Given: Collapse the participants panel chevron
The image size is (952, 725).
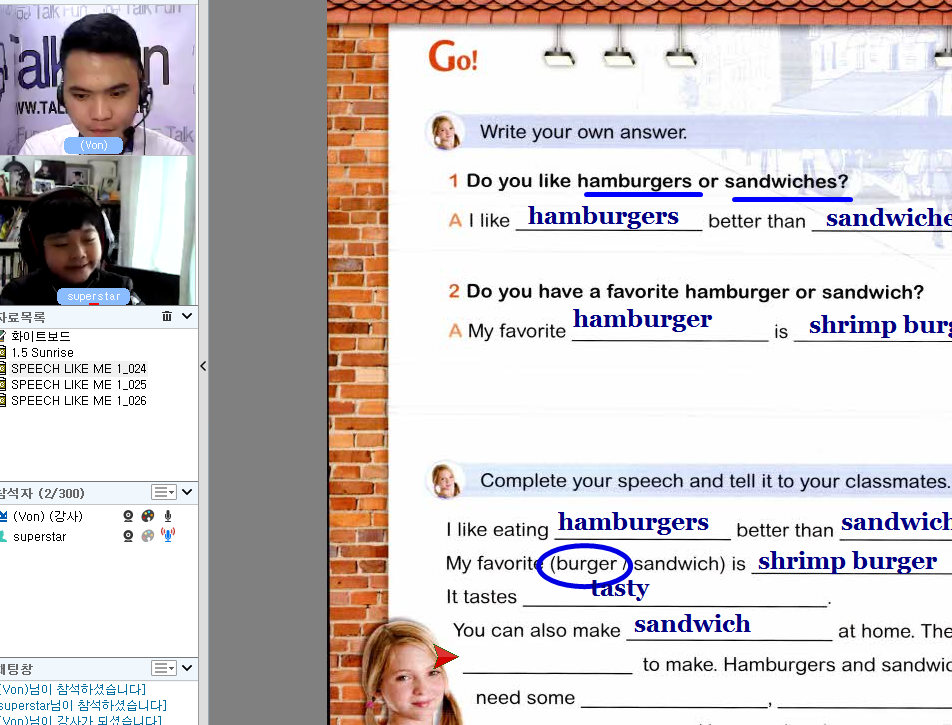Looking at the screenshot, I should (x=187, y=493).
